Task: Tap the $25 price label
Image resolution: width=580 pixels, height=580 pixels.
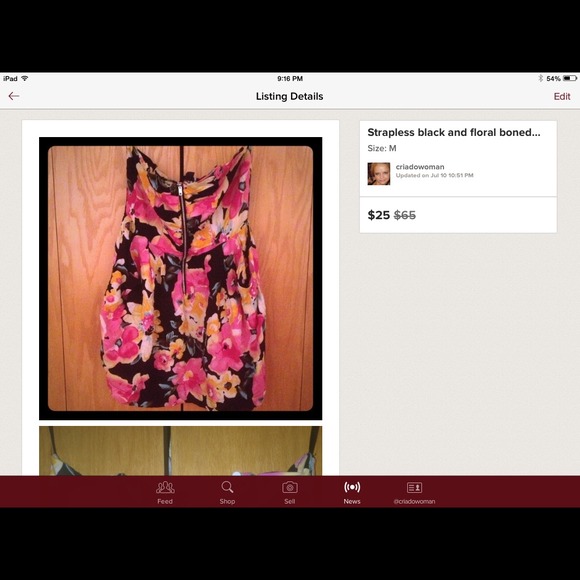Action: [379, 215]
